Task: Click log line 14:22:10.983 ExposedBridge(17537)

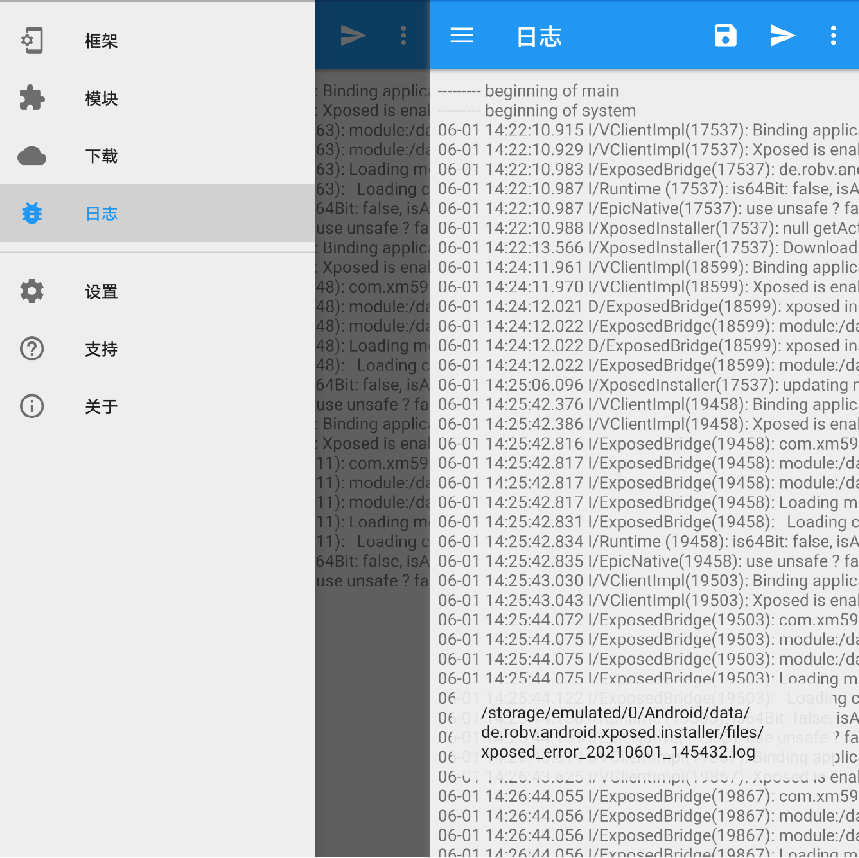Action: pos(648,169)
